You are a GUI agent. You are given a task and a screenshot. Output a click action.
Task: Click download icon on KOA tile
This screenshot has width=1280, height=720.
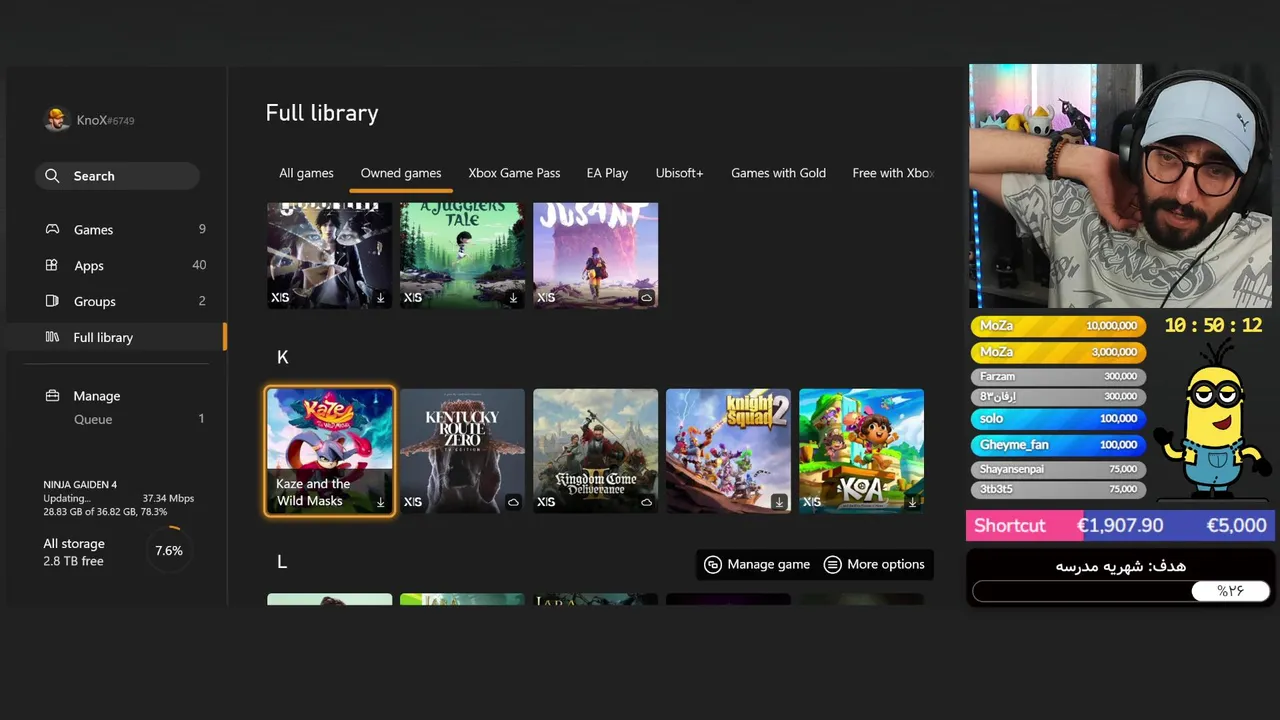click(x=912, y=502)
